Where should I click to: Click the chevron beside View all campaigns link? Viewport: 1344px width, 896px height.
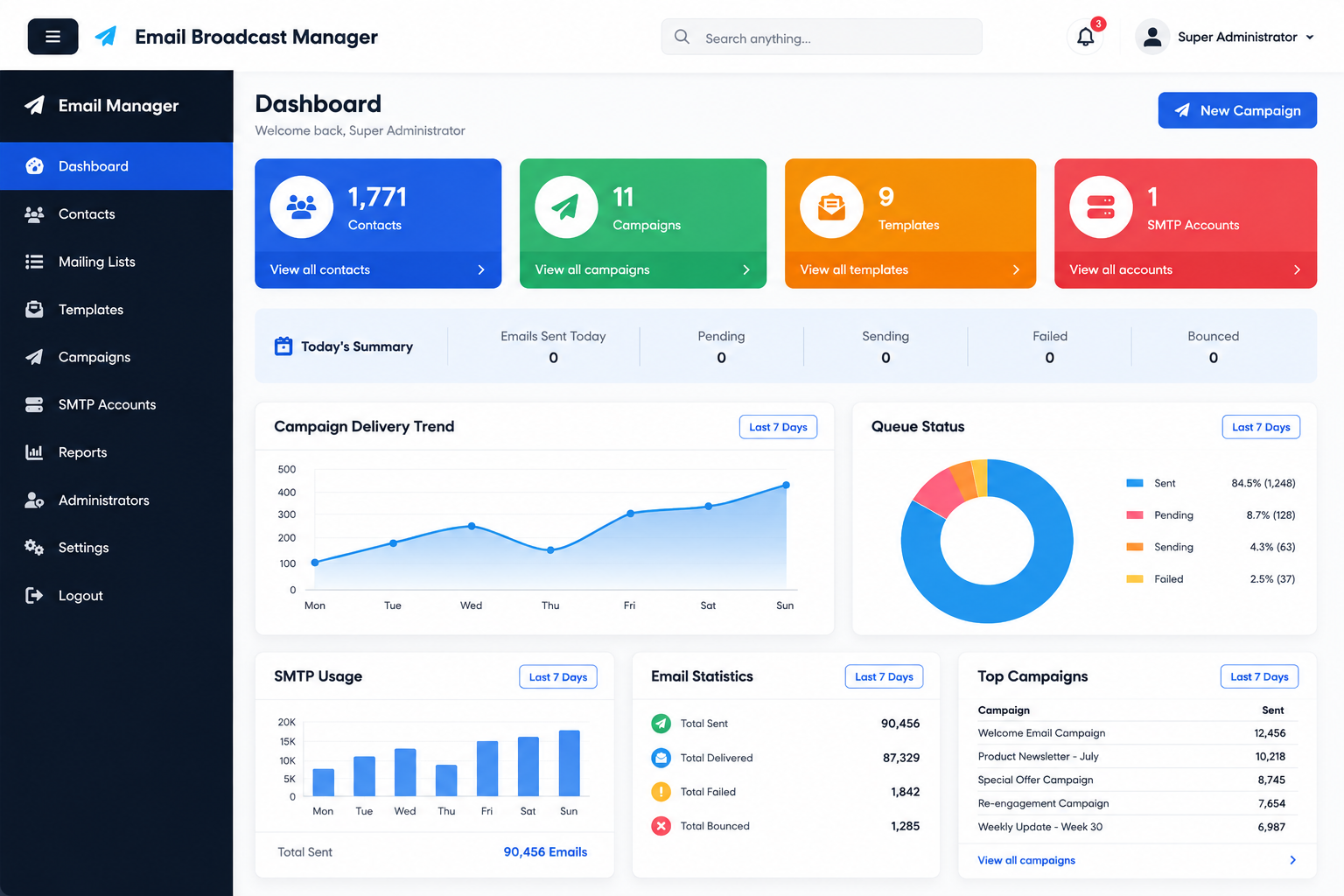click(x=1293, y=860)
